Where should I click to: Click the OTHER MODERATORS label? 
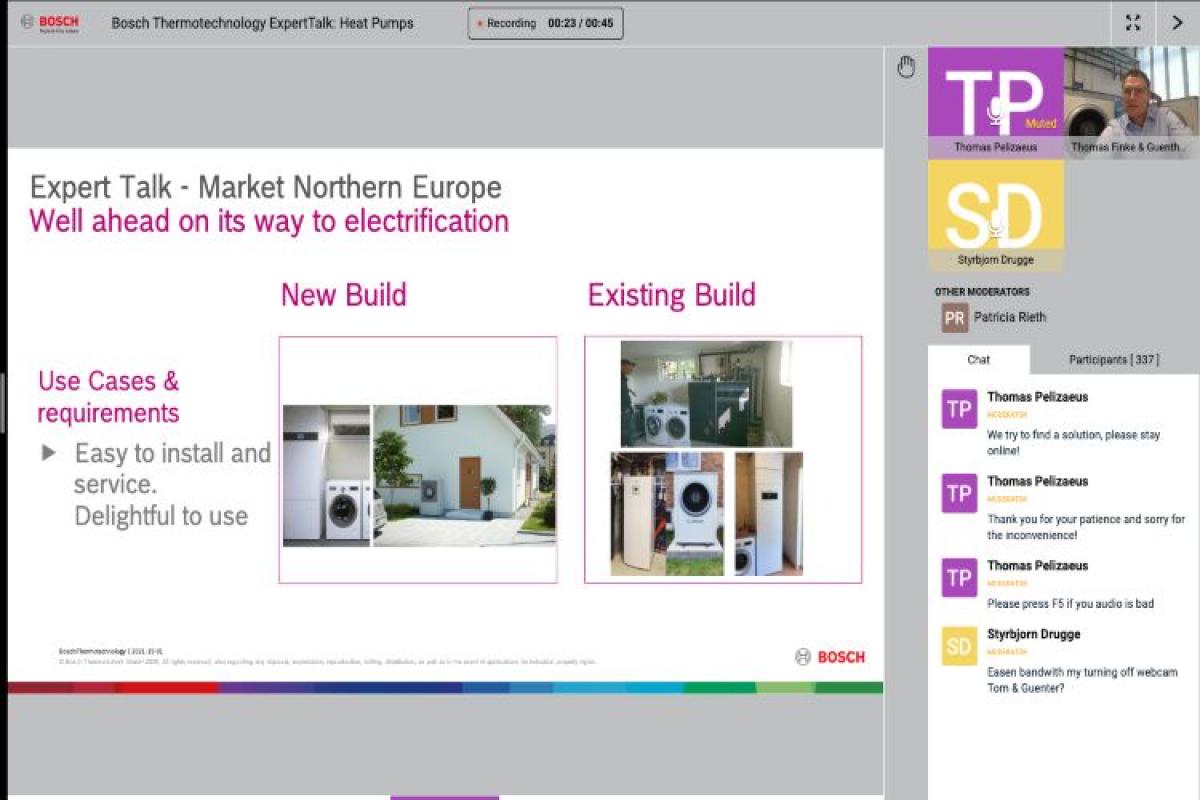[982, 292]
